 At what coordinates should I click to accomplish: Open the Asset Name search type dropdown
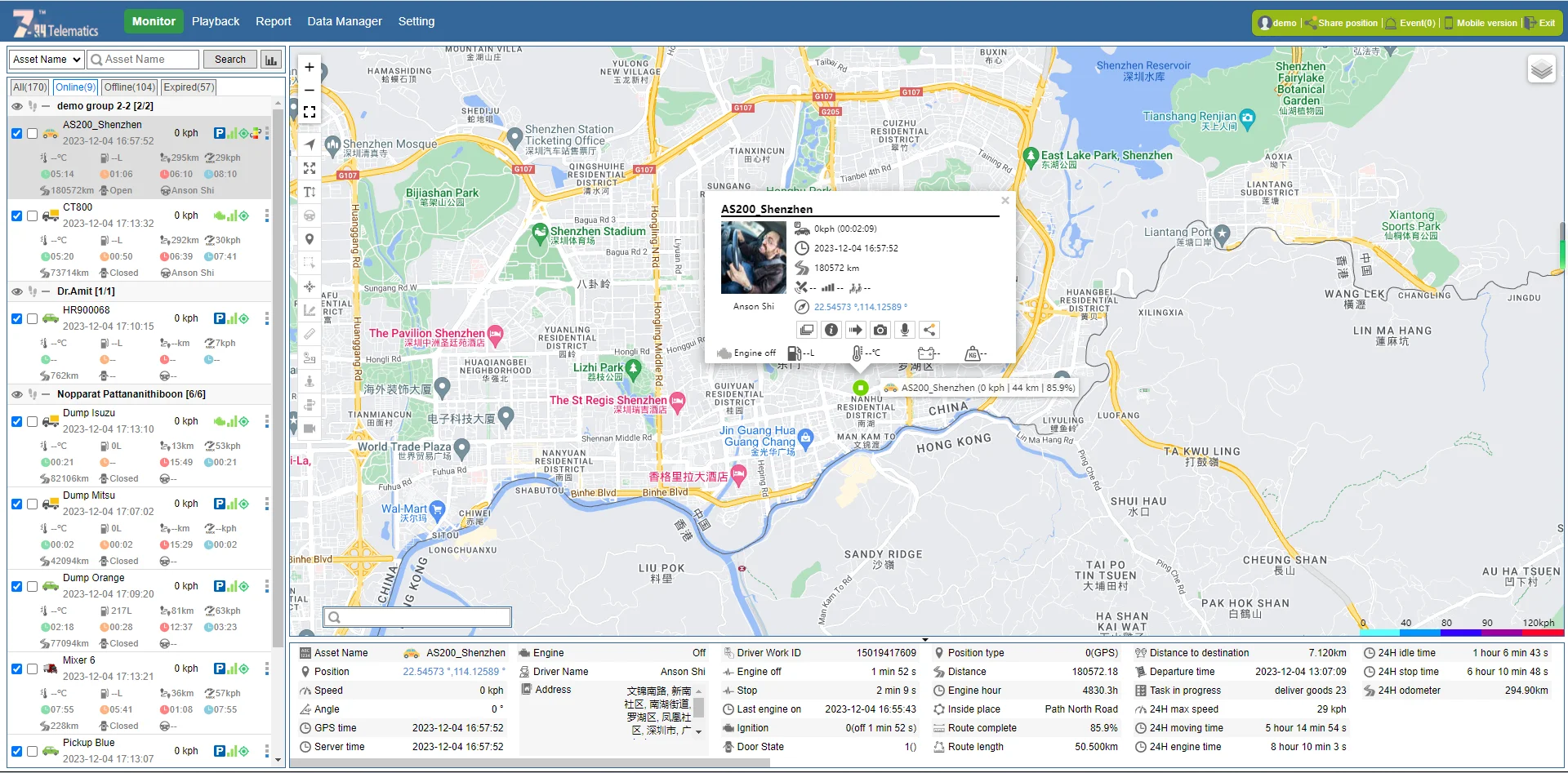click(45, 59)
